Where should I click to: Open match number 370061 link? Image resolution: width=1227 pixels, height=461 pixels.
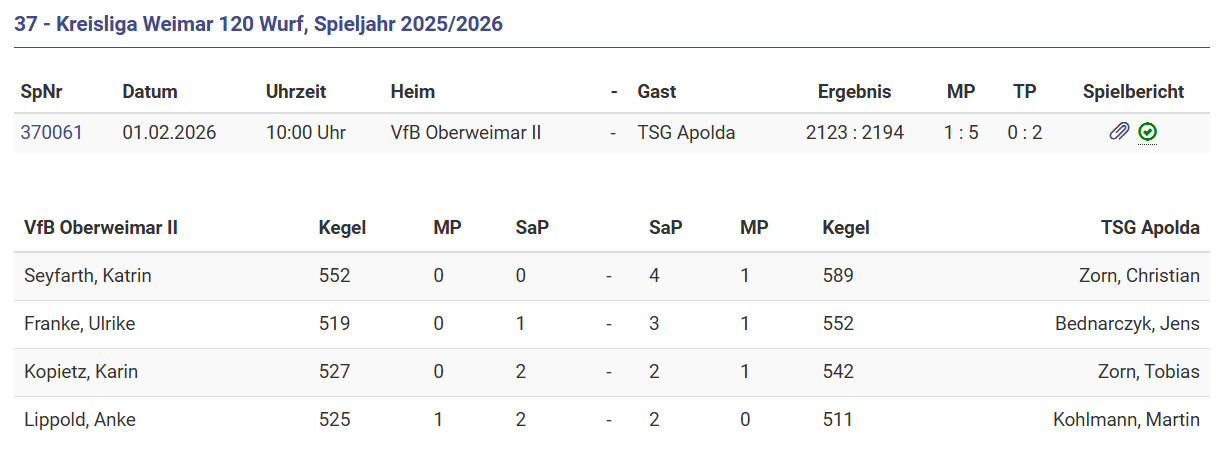click(51, 132)
